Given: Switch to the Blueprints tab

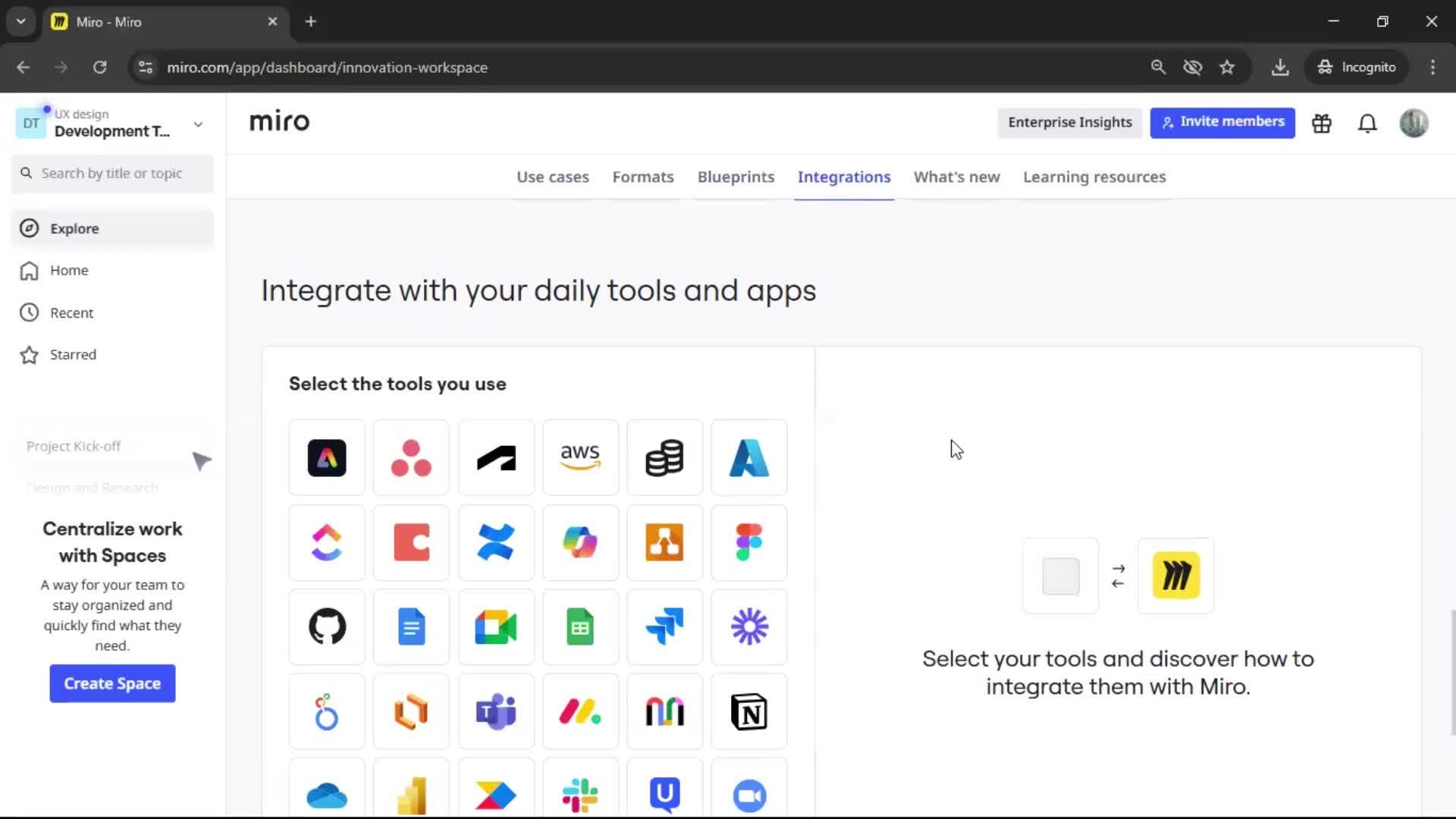Looking at the screenshot, I should [736, 177].
